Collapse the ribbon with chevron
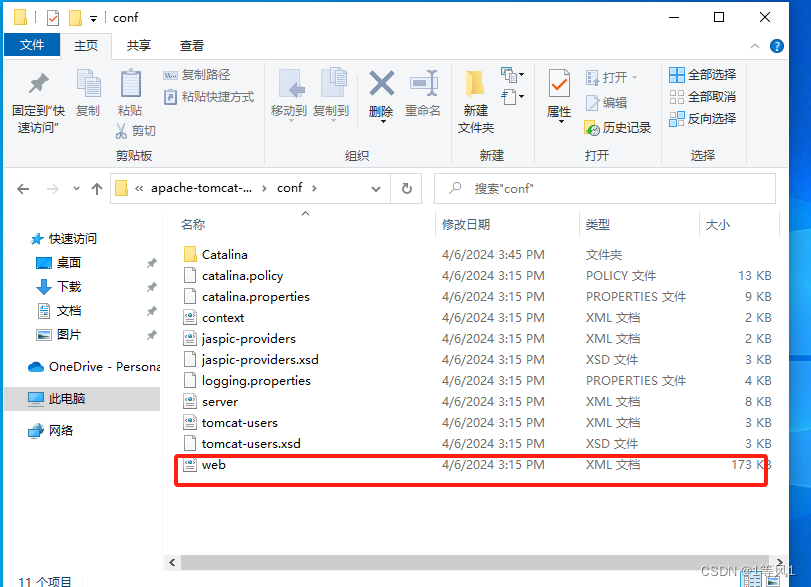This screenshot has width=811, height=587. [x=755, y=46]
